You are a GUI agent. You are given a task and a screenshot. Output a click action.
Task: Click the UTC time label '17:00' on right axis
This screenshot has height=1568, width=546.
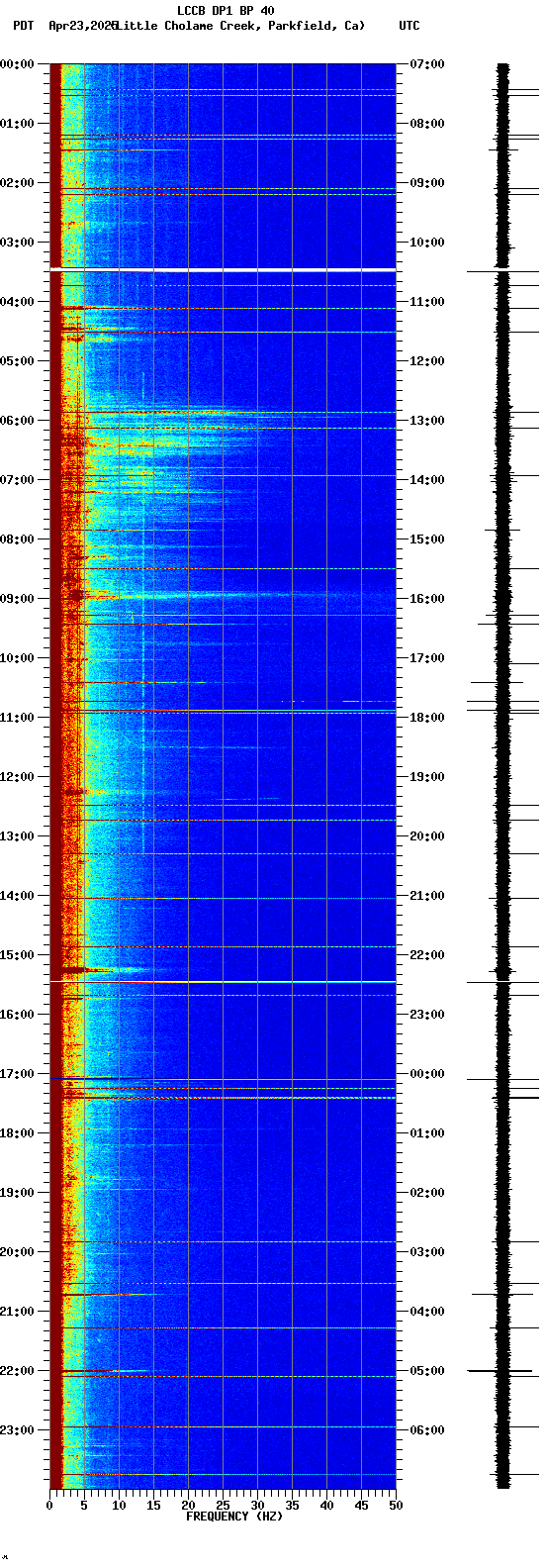427,658
